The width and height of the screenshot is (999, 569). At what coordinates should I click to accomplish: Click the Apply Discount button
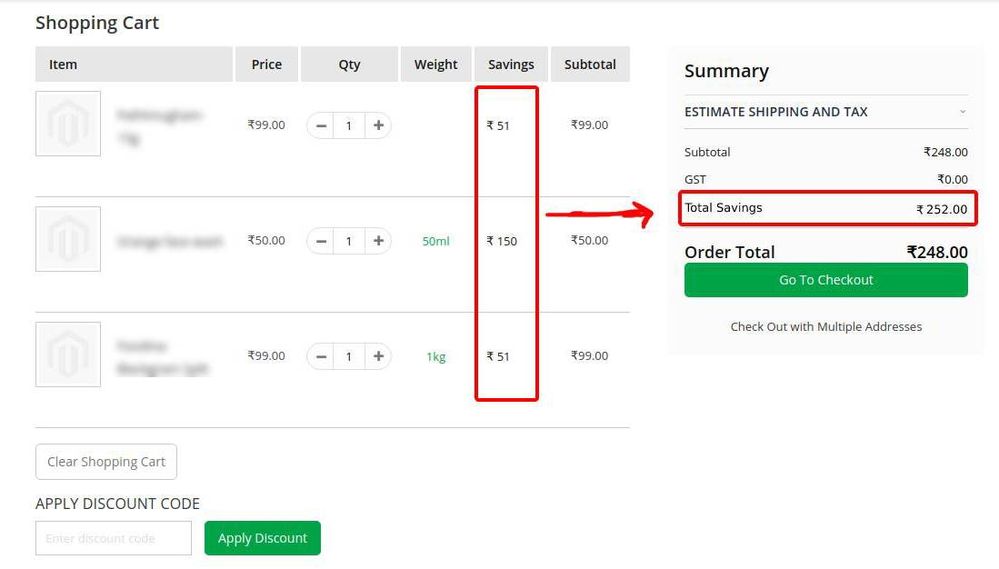pos(262,538)
